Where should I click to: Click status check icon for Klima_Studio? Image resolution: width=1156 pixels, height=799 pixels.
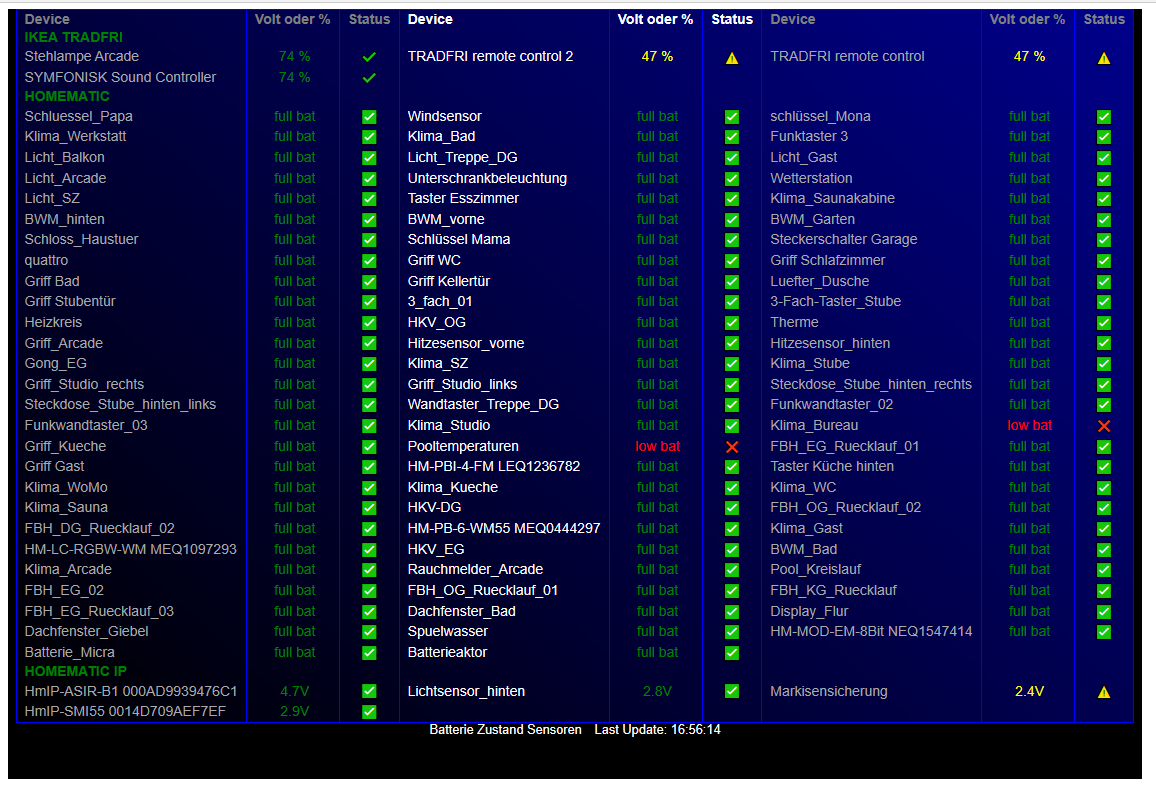[x=731, y=426]
